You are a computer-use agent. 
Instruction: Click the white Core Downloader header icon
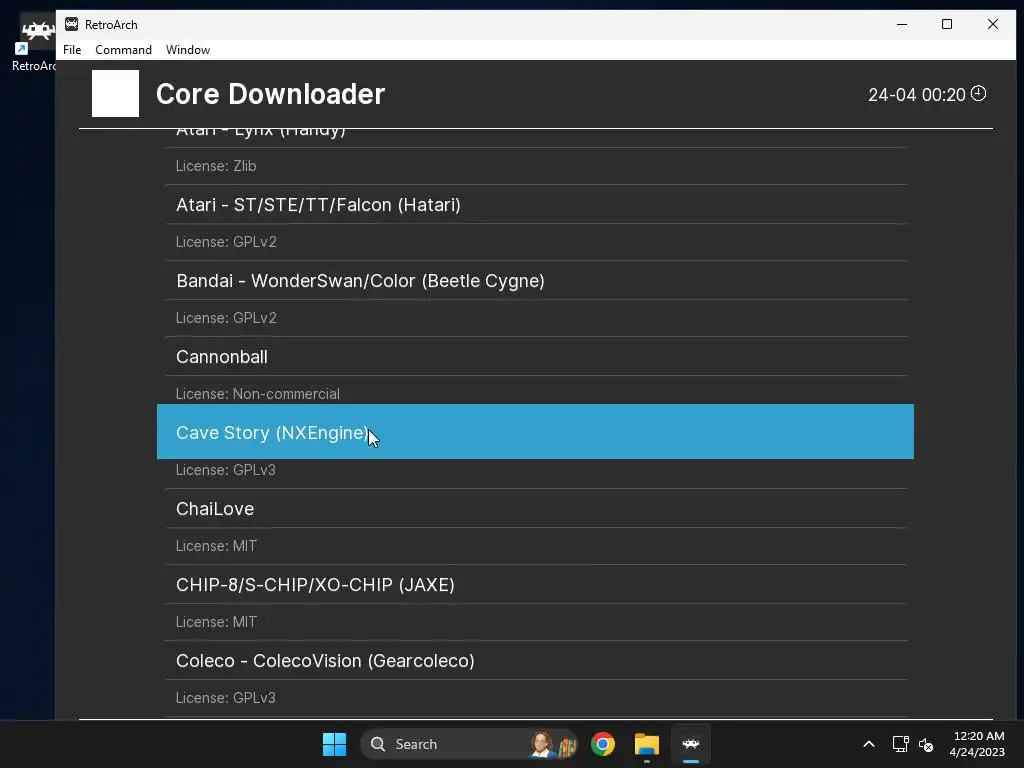tap(115, 93)
